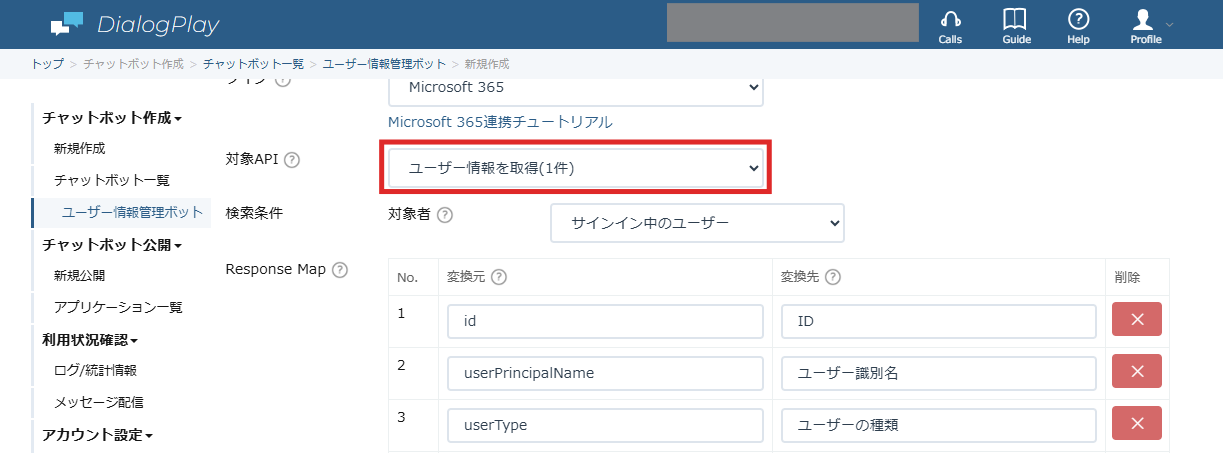Go to チャットボット一覧 in breadcrumb
Image resolution: width=1223 pixels, height=453 pixels.
point(253,63)
